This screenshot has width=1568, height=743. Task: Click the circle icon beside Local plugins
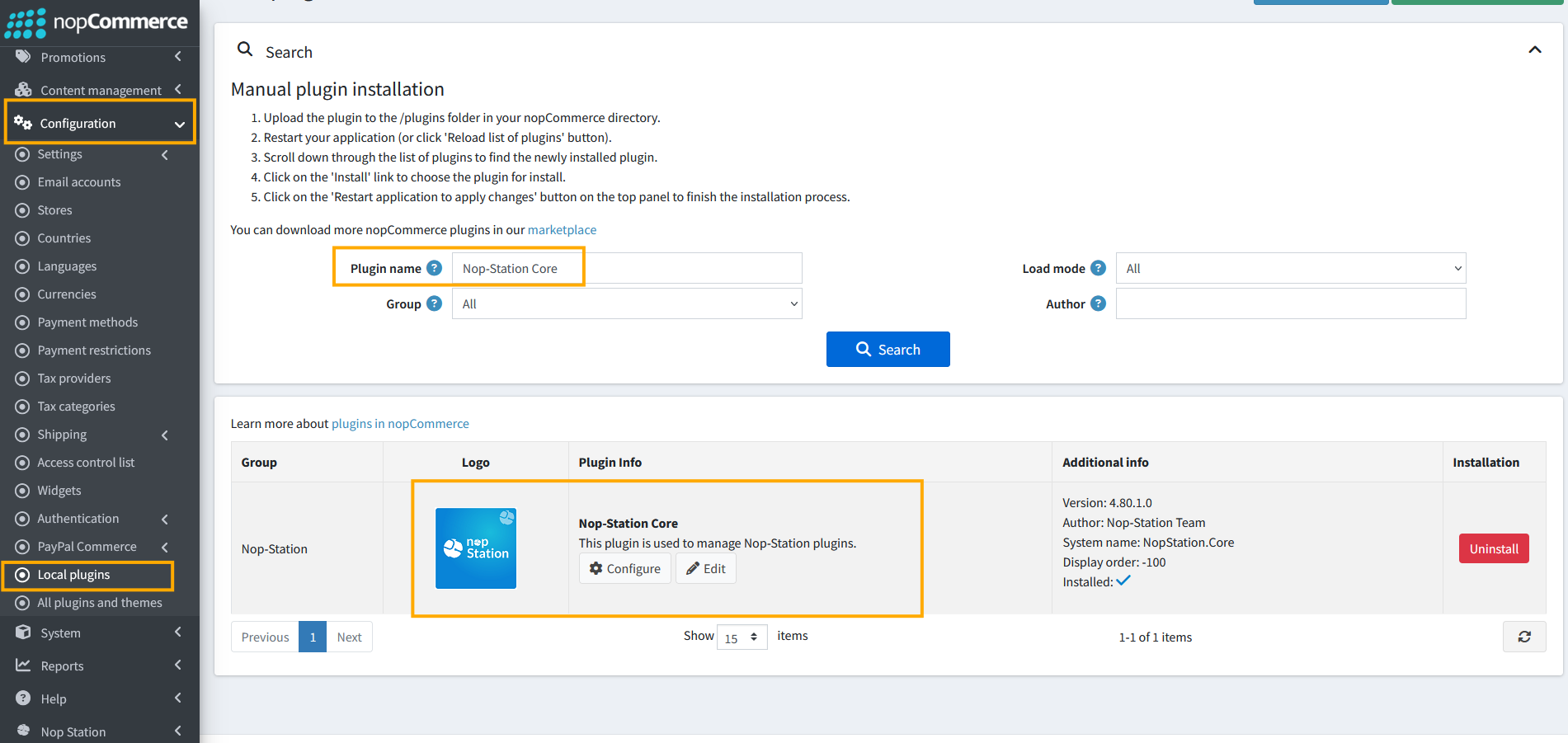coord(23,575)
